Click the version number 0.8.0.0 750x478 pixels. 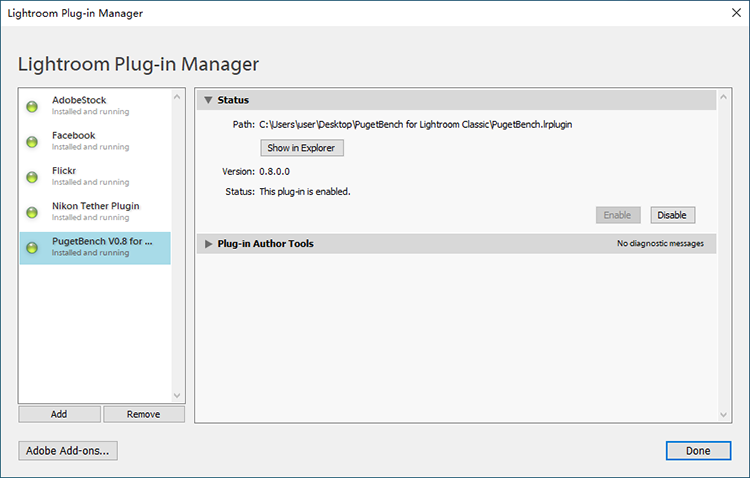point(275,171)
